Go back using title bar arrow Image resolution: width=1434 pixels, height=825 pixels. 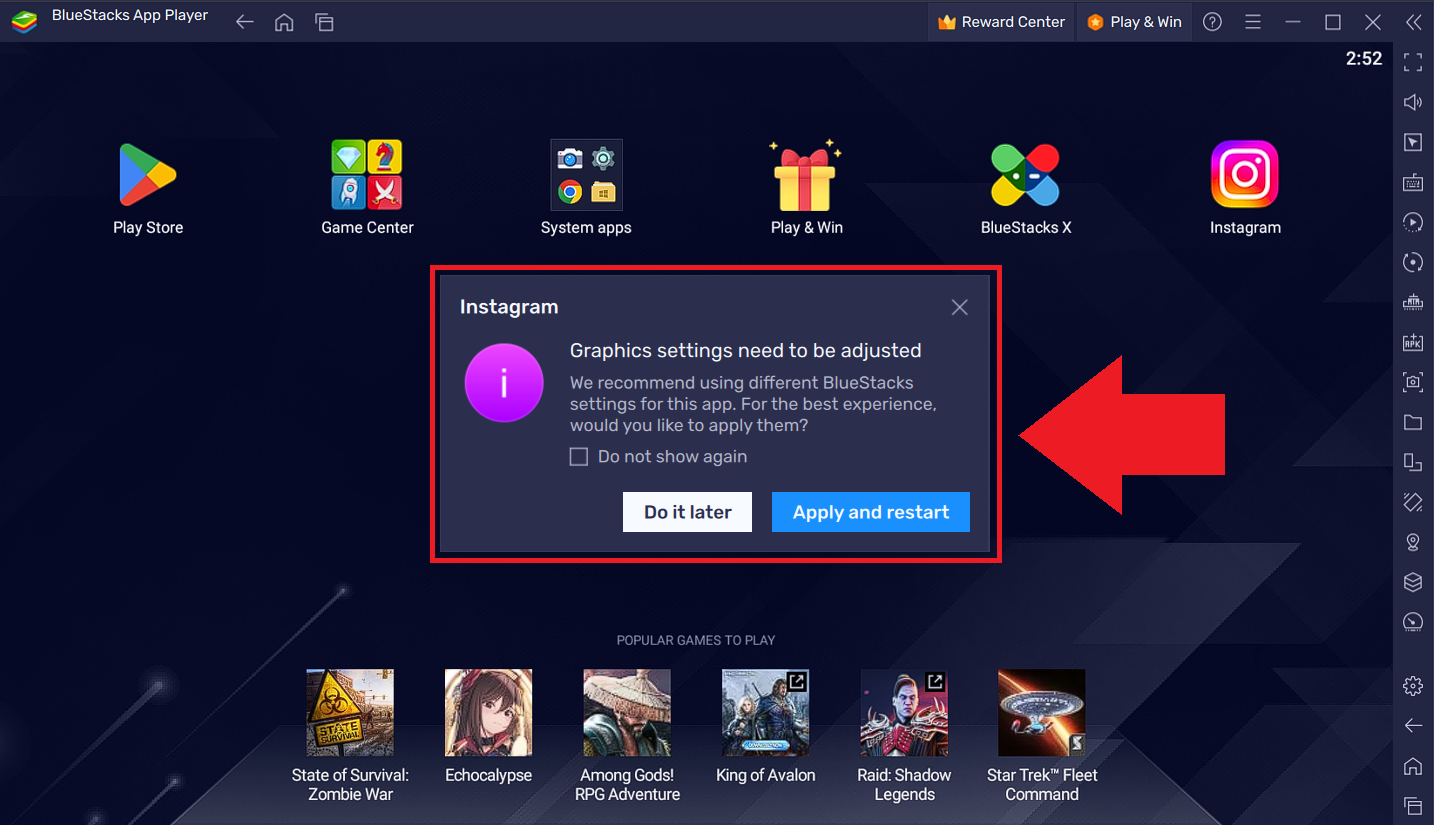pos(244,22)
